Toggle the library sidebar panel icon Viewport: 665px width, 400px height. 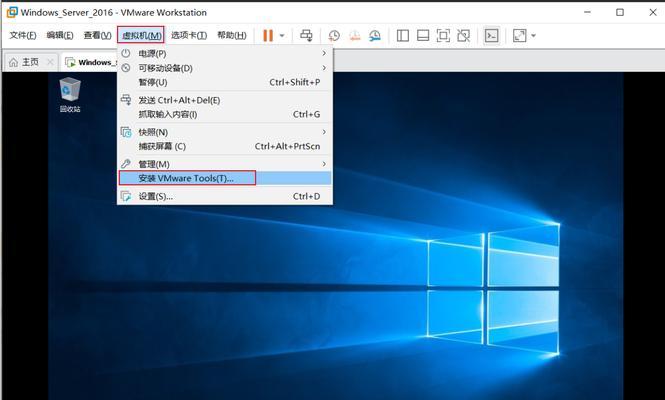[x=402, y=36]
